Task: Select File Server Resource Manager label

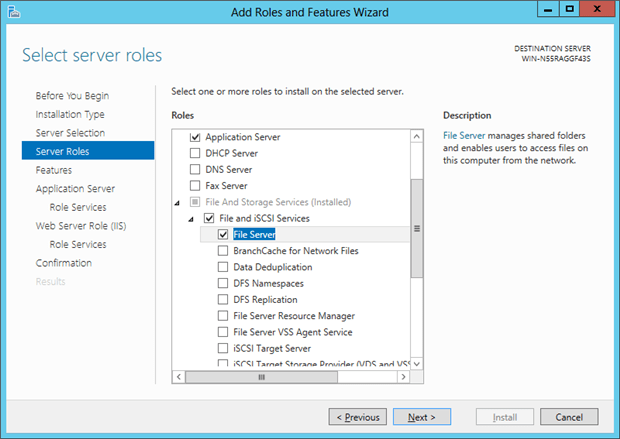Action: click(294, 316)
